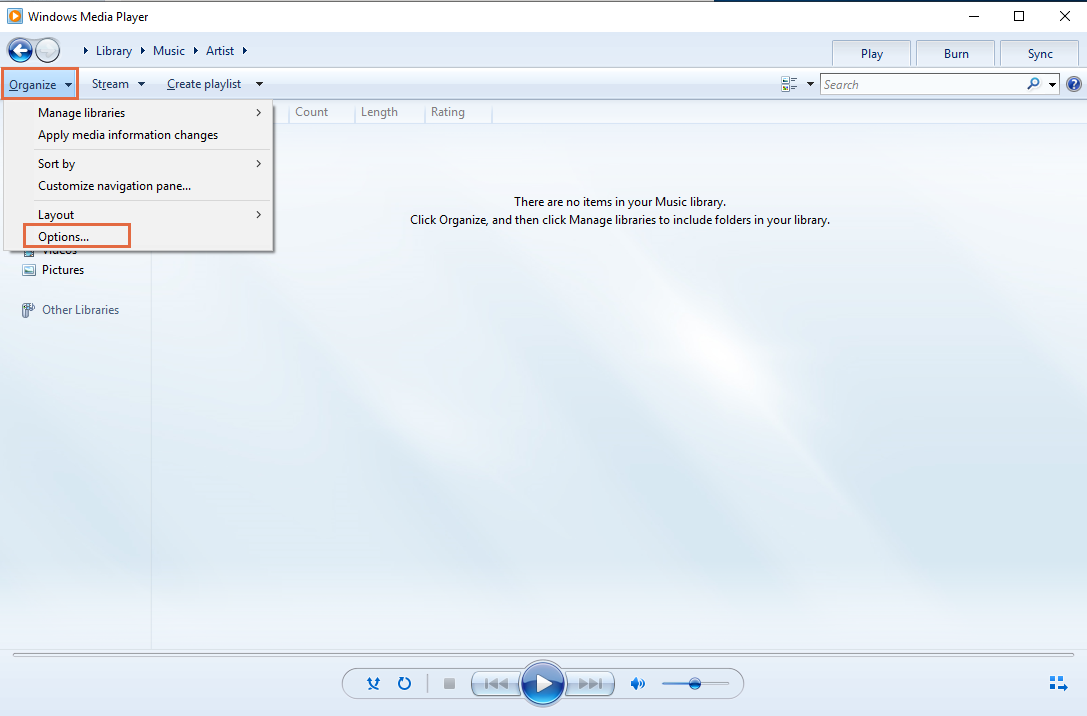Switch to Now Playing view with corner icon
This screenshot has height=716, width=1087.
coord(1058,683)
